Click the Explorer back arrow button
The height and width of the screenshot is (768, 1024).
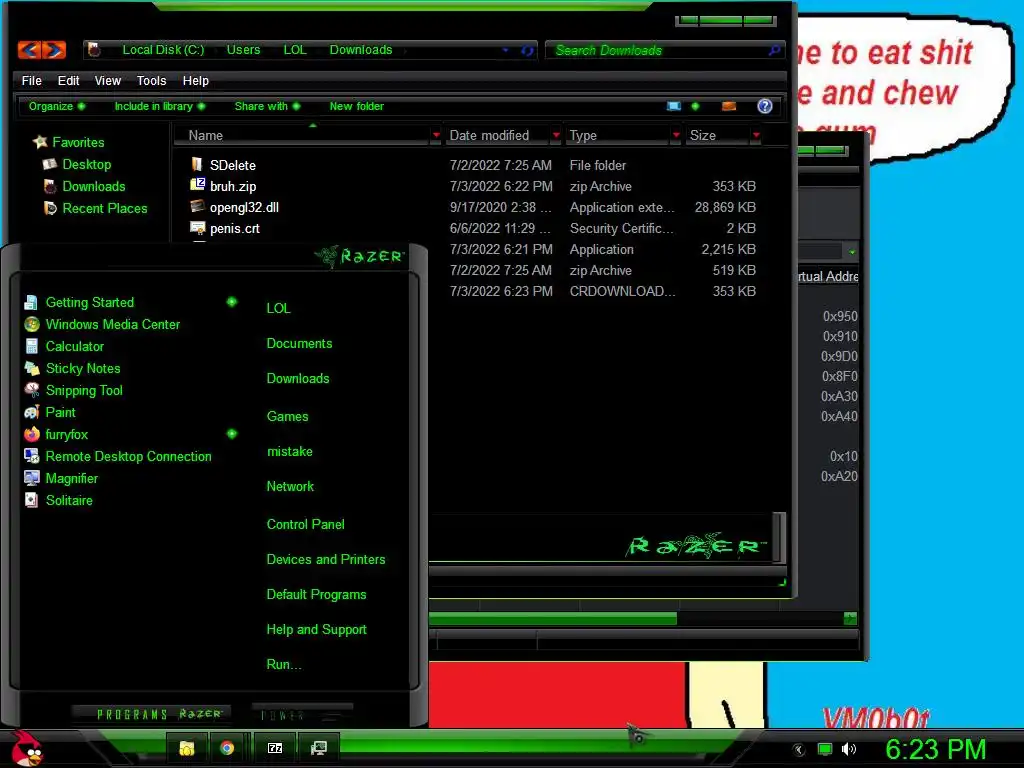(29, 50)
